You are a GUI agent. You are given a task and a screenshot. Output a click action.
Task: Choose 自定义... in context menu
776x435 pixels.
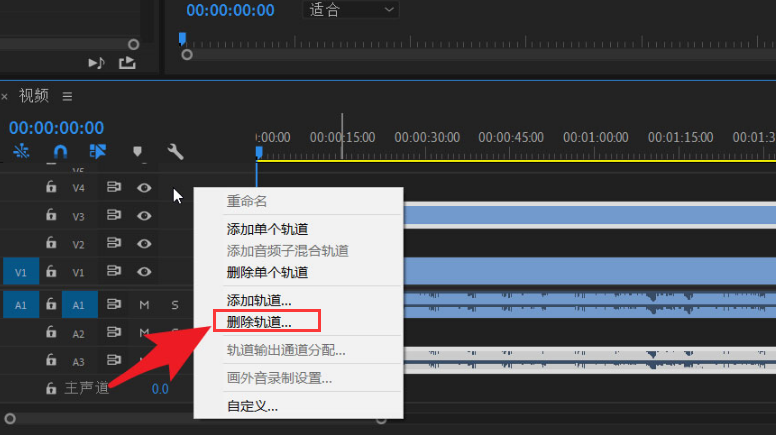(x=252, y=406)
